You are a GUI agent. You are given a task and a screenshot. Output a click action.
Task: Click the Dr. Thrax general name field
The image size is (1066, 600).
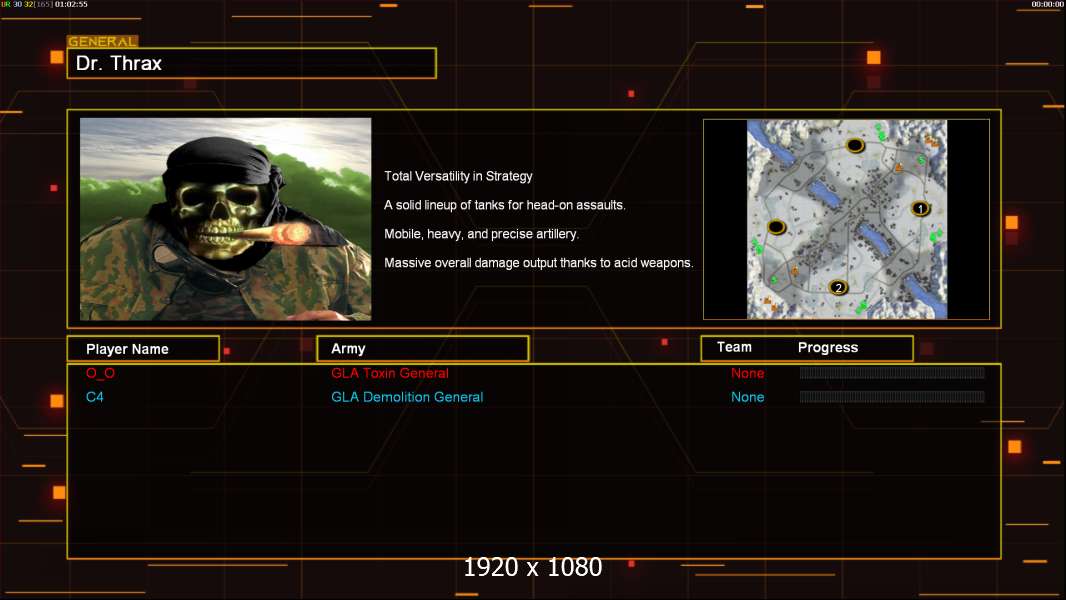pyautogui.click(x=252, y=63)
